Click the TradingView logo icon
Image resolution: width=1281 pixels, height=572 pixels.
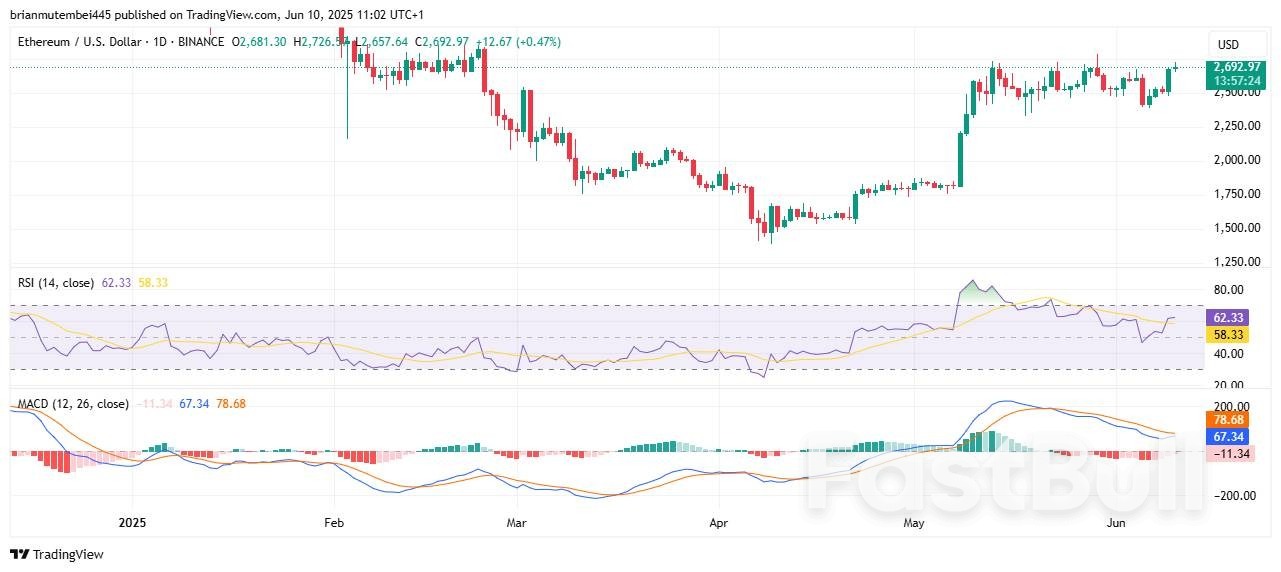[20, 554]
